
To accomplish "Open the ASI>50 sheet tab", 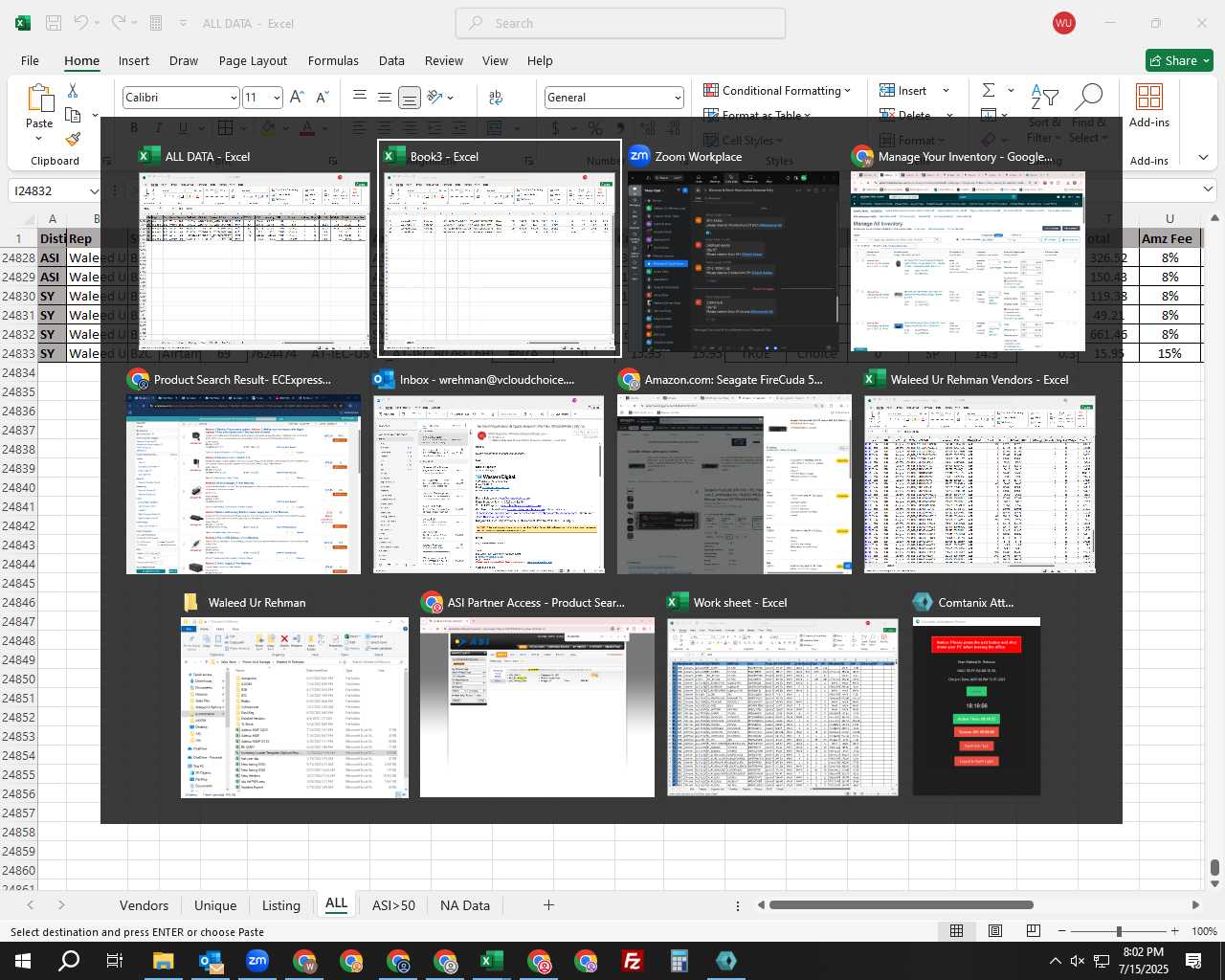I will pyautogui.click(x=393, y=905).
